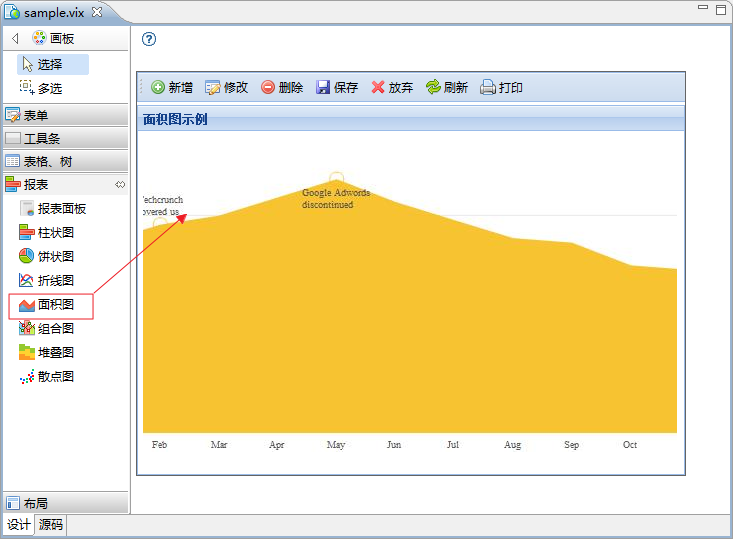Pick the 散点图 scatter chart item

(47, 376)
